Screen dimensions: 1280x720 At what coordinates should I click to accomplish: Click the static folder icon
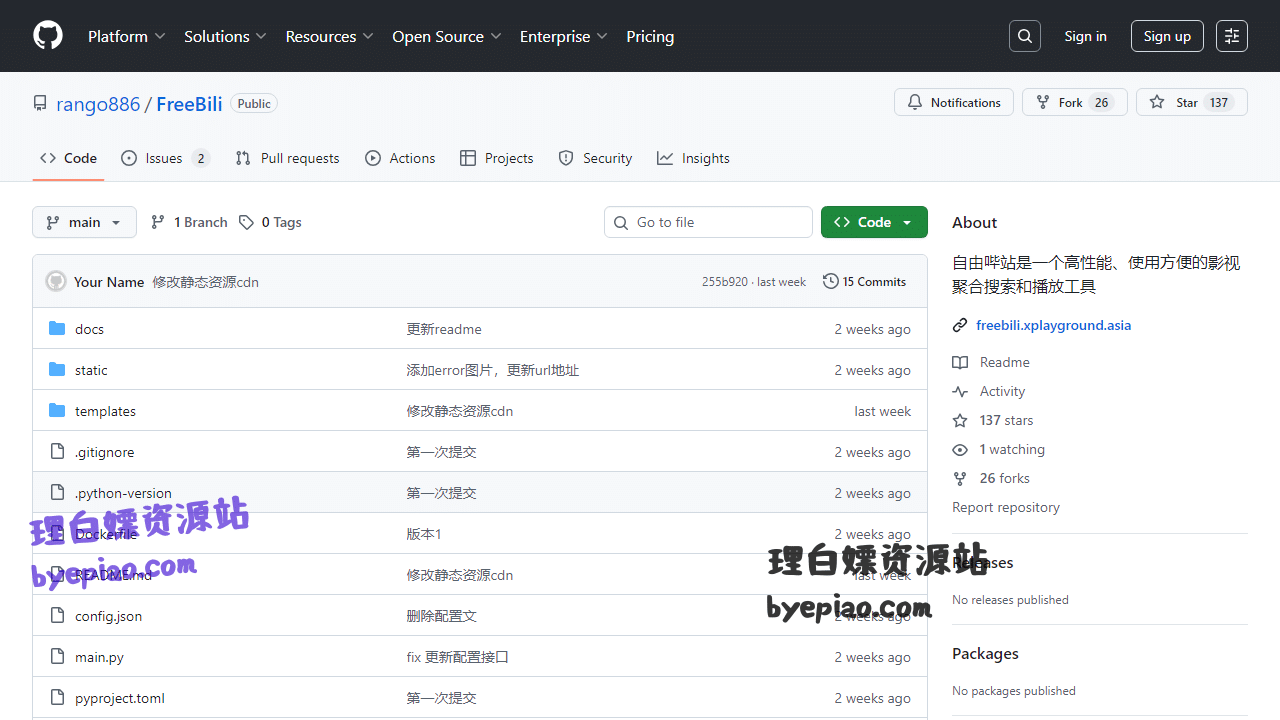[x=57, y=369]
